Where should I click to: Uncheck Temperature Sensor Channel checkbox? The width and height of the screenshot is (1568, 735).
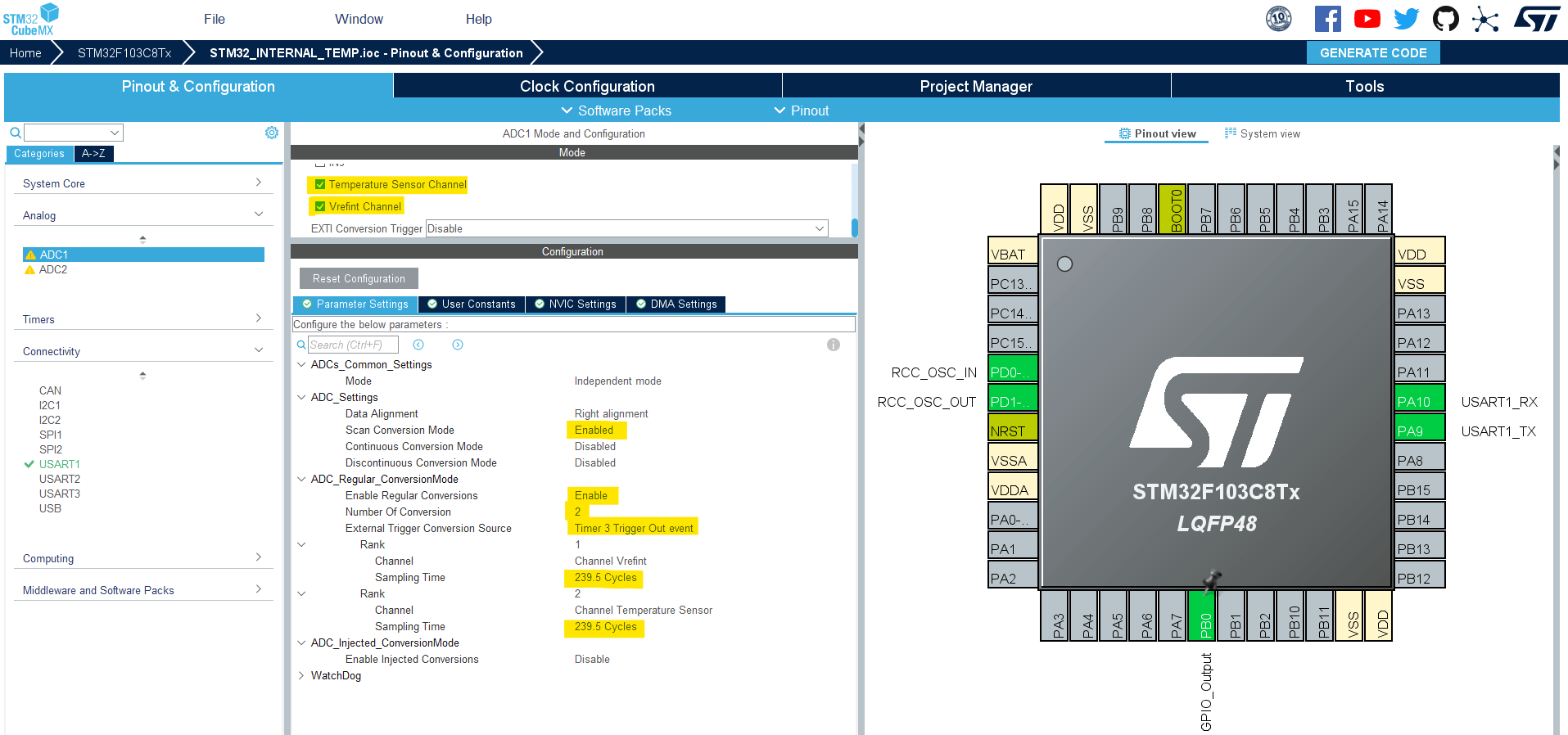[x=320, y=185]
